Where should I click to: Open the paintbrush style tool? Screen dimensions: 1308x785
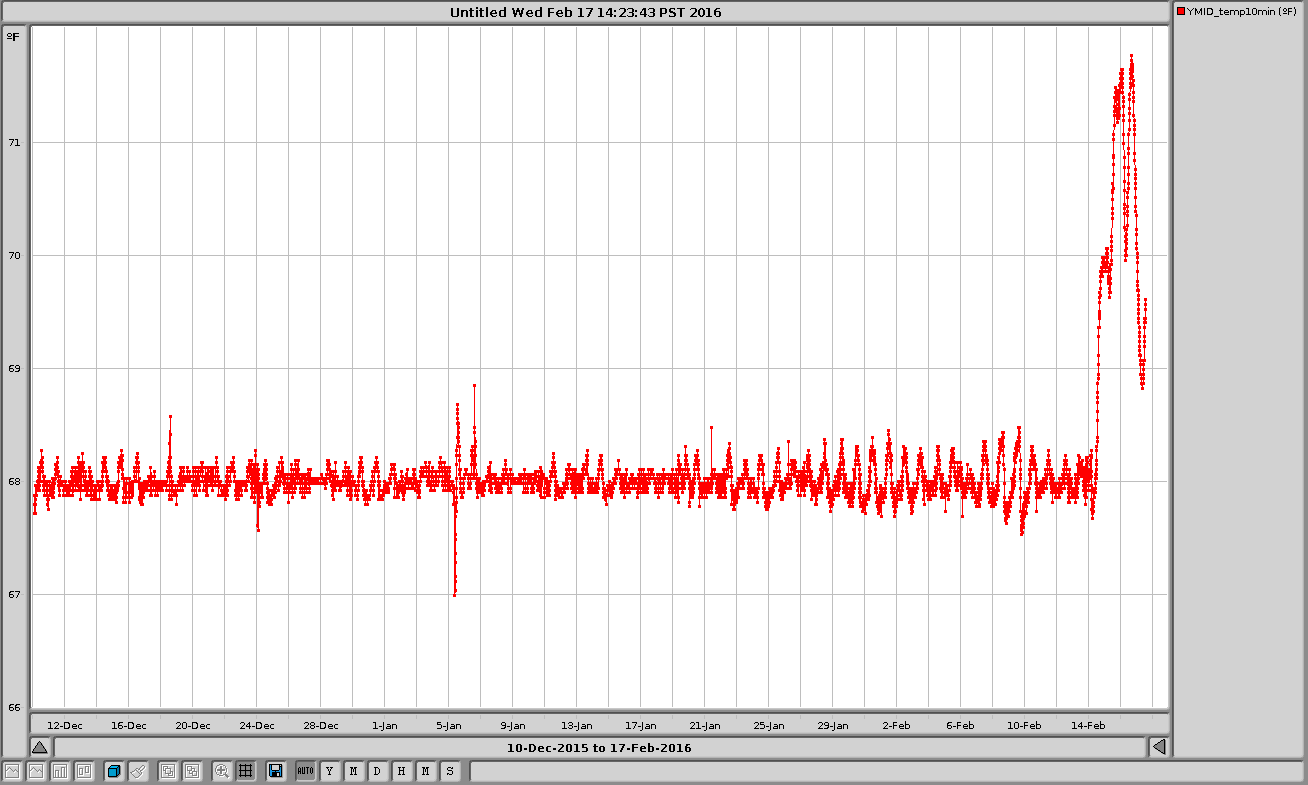point(138,771)
